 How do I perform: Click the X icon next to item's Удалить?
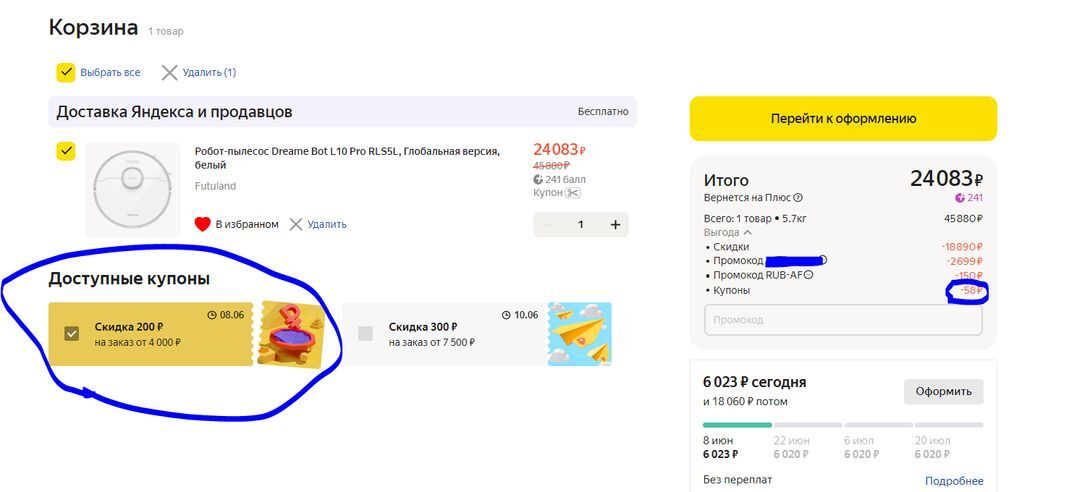point(296,224)
